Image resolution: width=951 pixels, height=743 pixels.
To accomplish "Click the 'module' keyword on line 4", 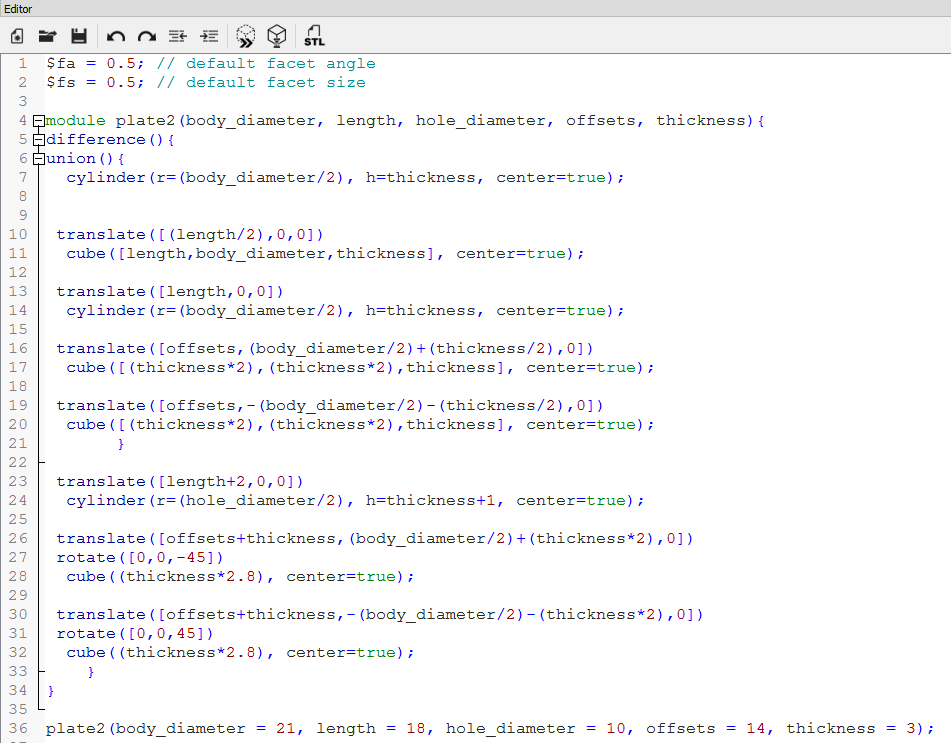I will 76,121.
